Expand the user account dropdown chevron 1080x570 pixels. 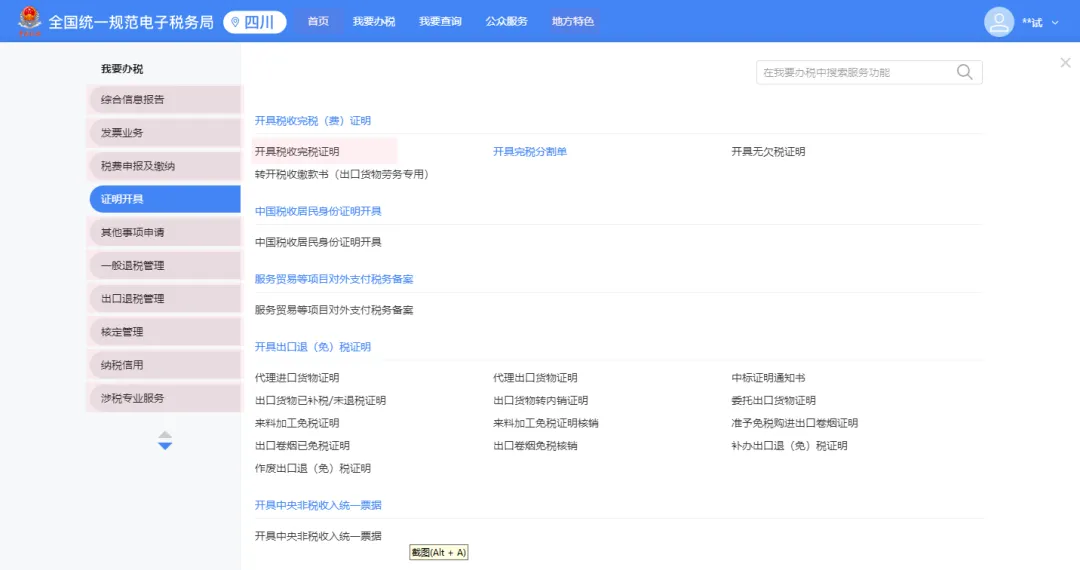[1055, 23]
